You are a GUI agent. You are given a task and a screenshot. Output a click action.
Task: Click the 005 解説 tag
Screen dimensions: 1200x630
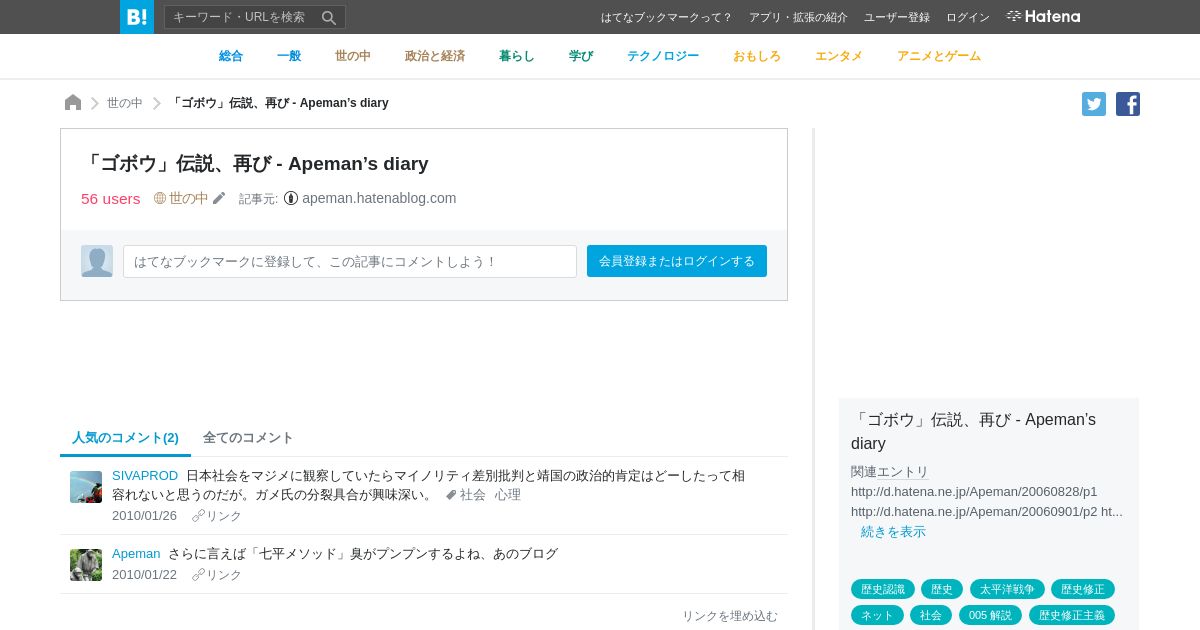990,615
